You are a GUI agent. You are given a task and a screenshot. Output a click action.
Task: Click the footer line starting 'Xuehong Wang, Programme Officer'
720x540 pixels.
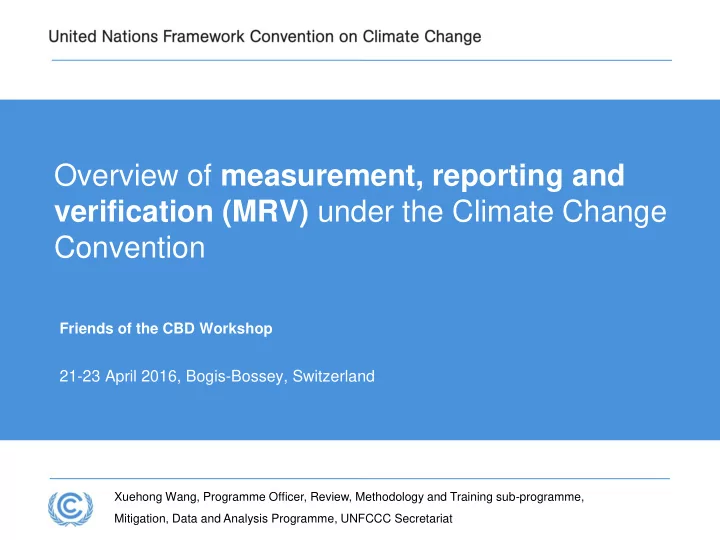349,497
